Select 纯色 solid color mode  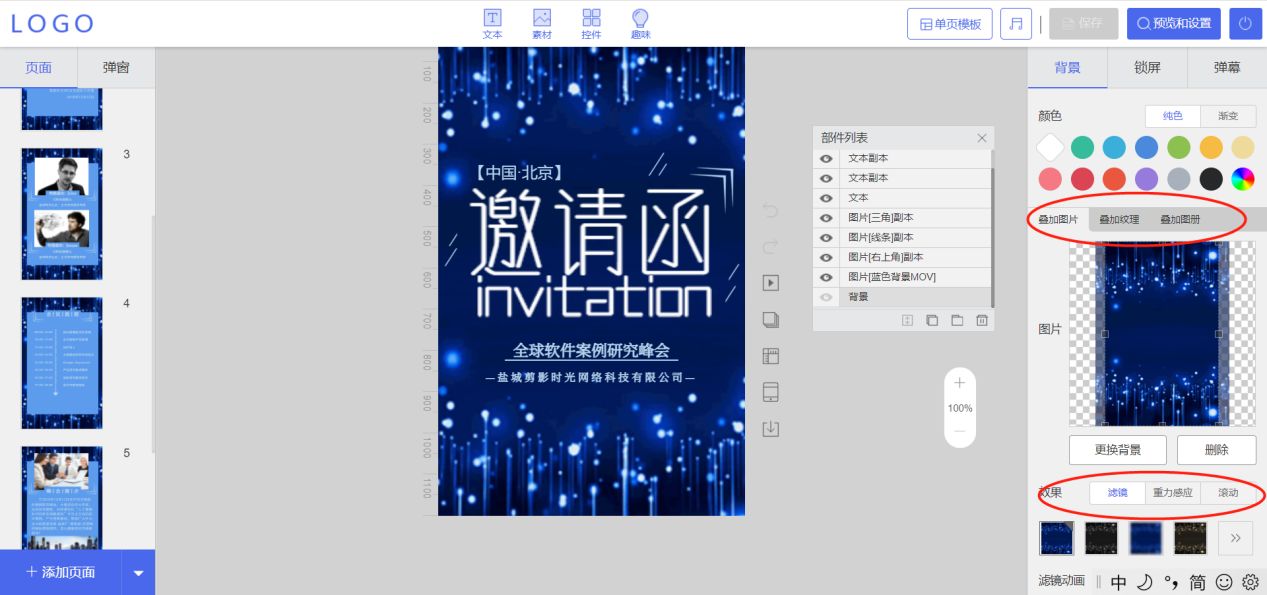1172,116
